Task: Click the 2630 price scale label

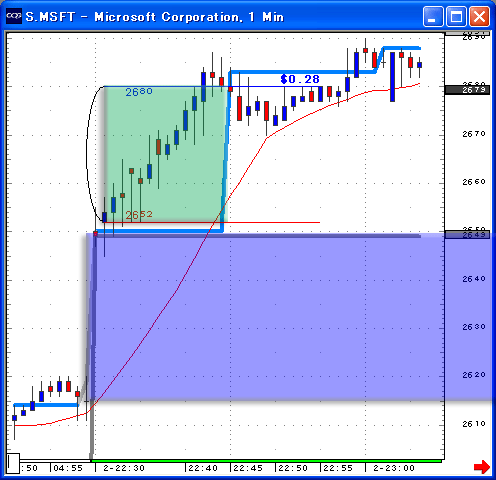Action: coord(474,327)
